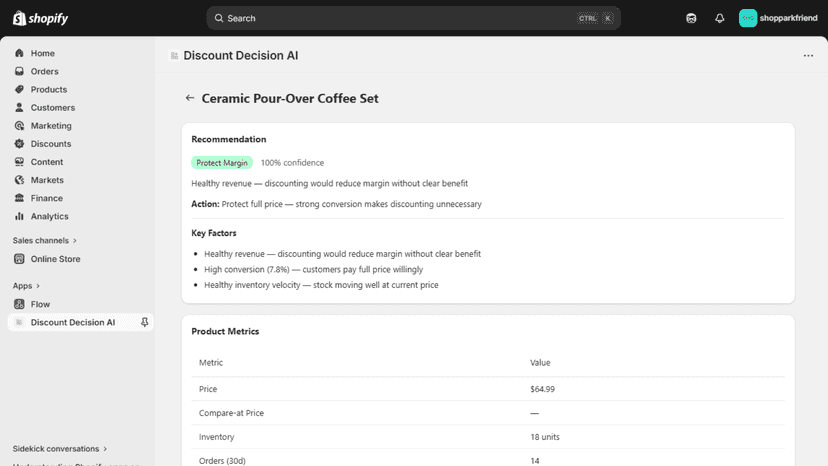The height and width of the screenshot is (466, 828).
Task: Open the Customers person icon
Action: [20, 107]
